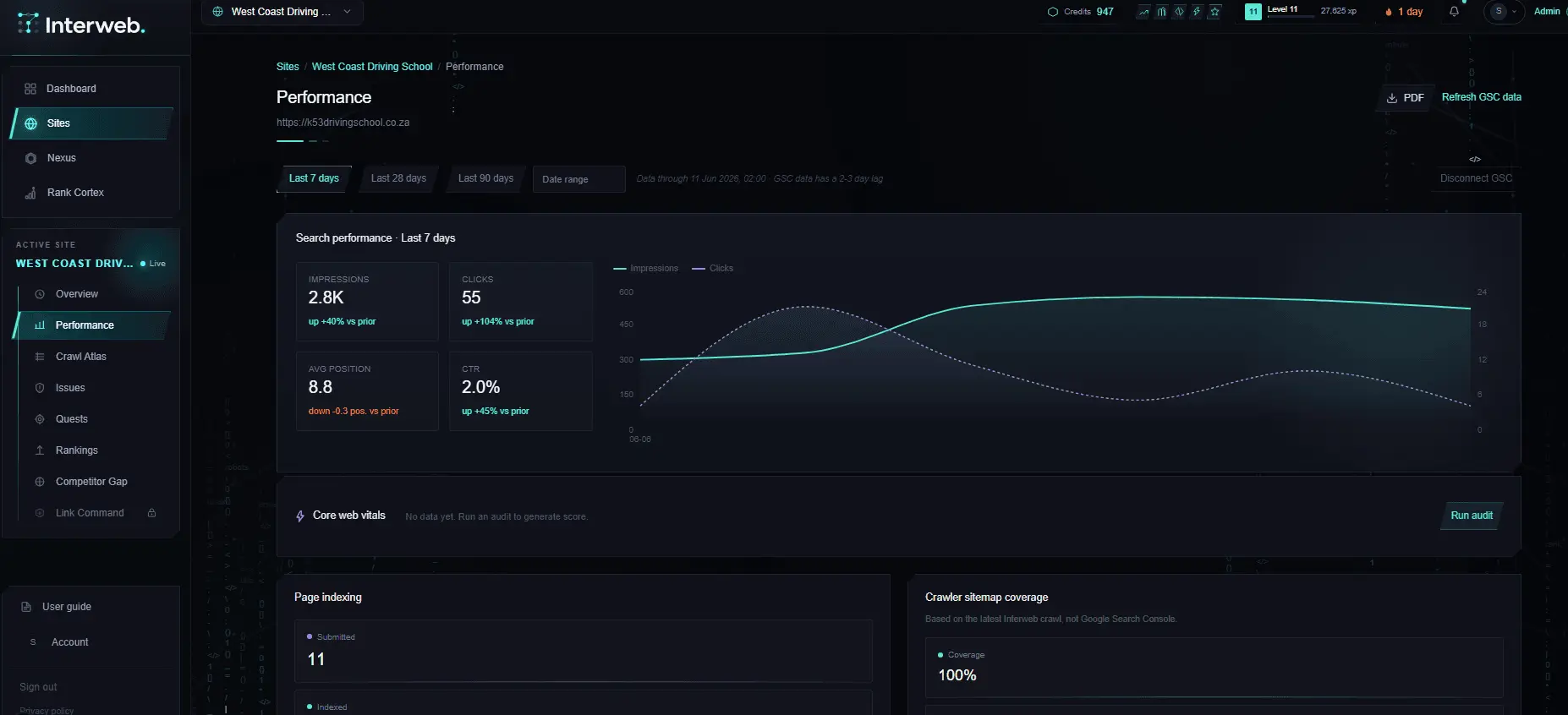Image resolution: width=1568 pixels, height=715 pixels.
Task: Click the Crawl Atlas list icon
Action: point(40,357)
